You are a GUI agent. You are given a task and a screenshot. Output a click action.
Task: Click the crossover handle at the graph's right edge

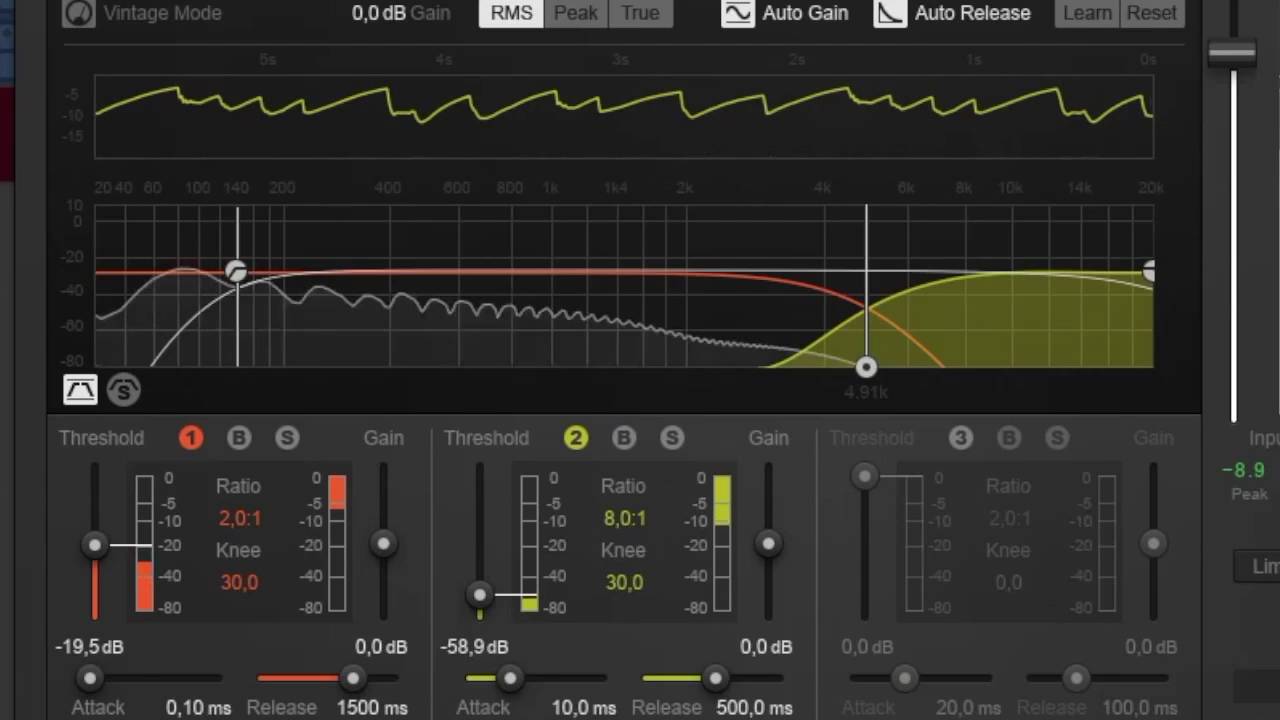[1149, 271]
